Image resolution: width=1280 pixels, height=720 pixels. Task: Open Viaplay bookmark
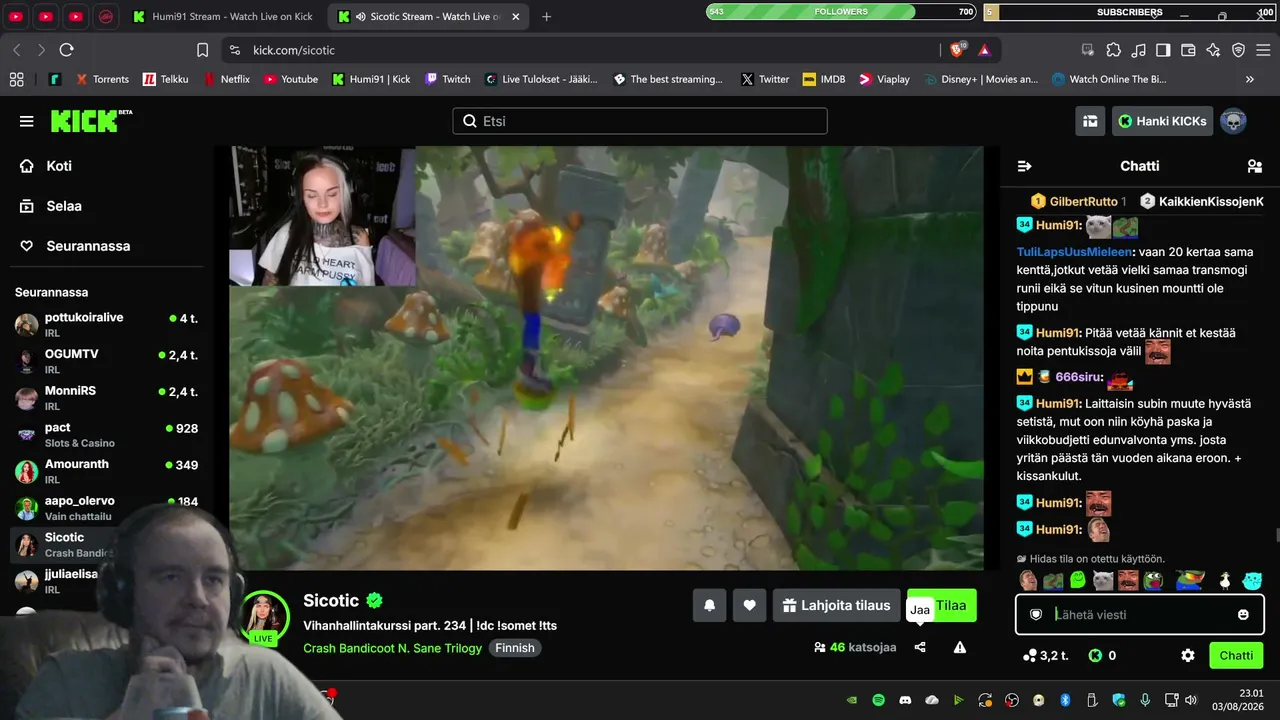coord(884,79)
